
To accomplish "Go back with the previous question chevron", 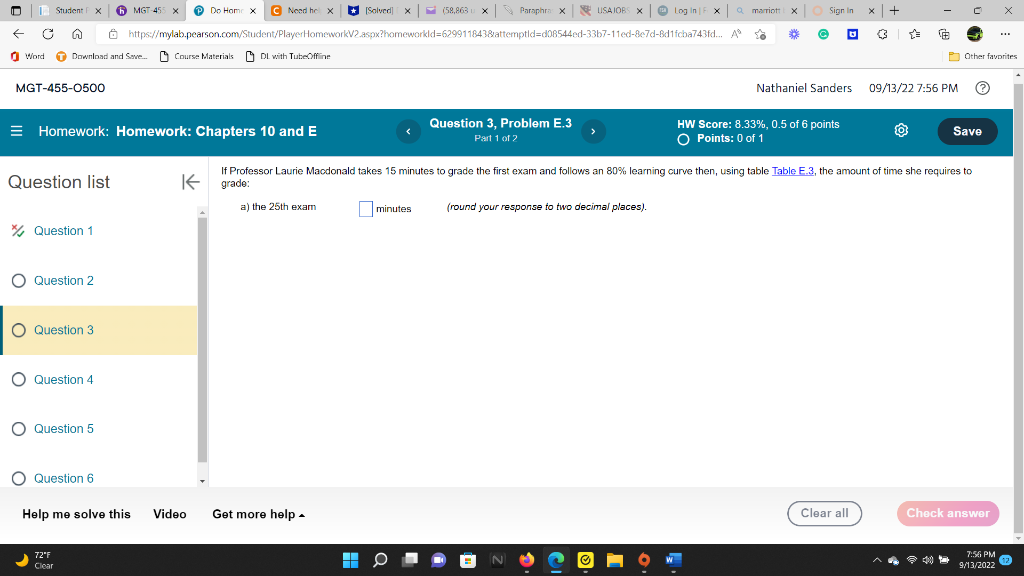I will [408, 131].
